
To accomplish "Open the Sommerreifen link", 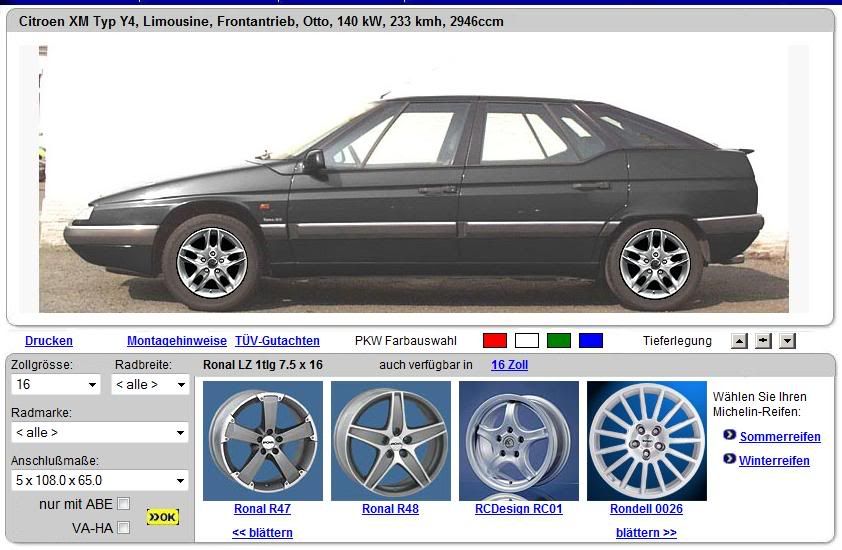I will click(780, 437).
